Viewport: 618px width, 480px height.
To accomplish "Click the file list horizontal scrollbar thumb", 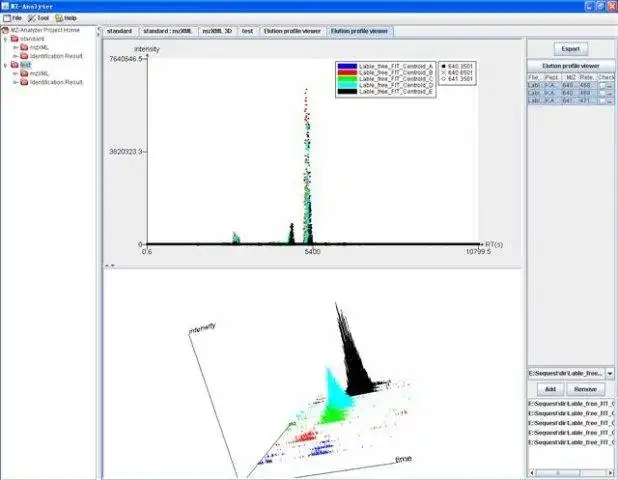I will (x=558, y=472).
